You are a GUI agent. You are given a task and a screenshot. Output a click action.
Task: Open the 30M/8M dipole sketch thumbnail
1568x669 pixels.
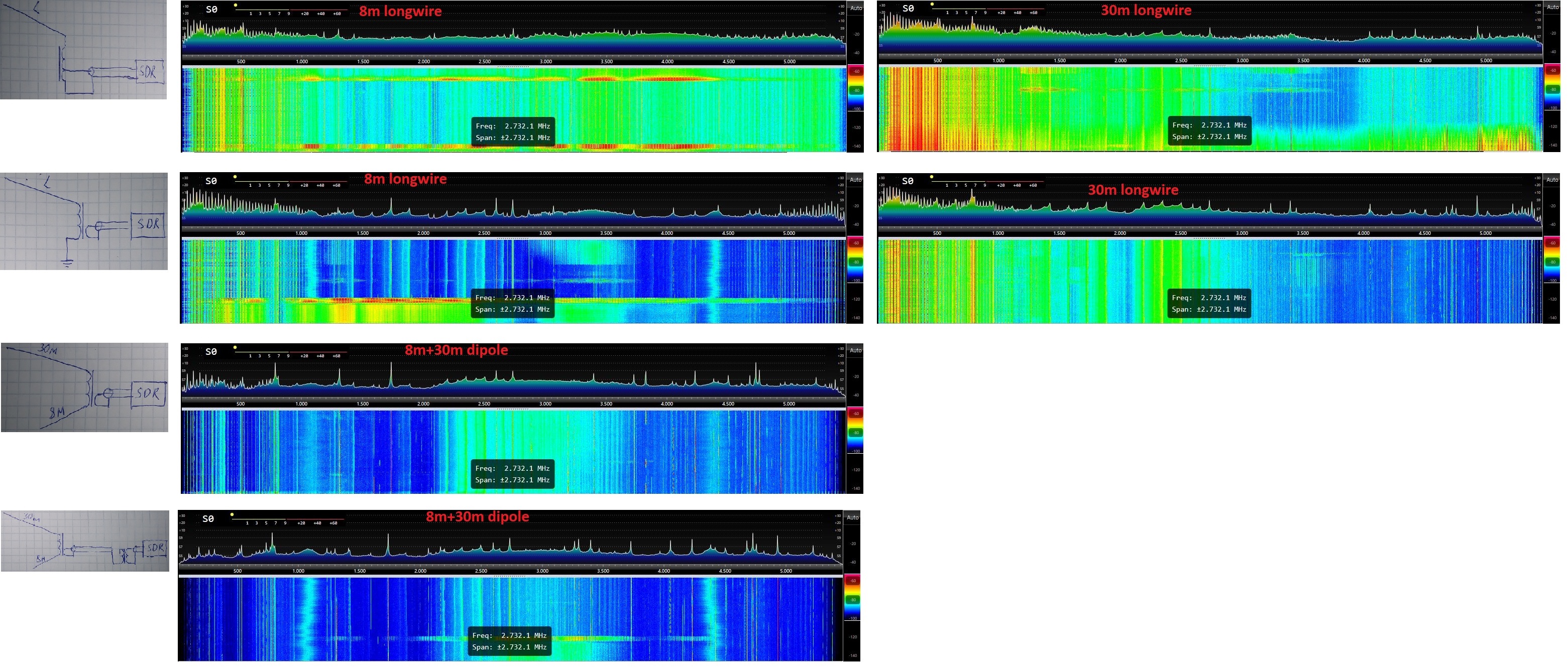coord(84,387)
